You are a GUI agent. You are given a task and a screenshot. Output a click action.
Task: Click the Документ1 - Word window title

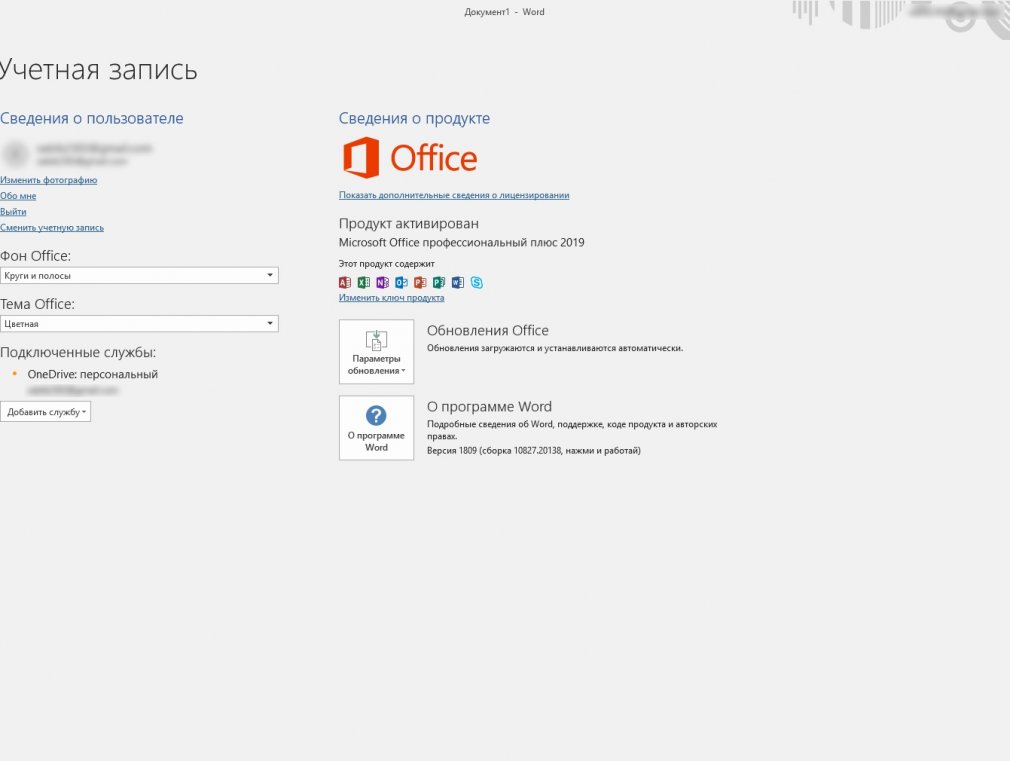[504, 12]
